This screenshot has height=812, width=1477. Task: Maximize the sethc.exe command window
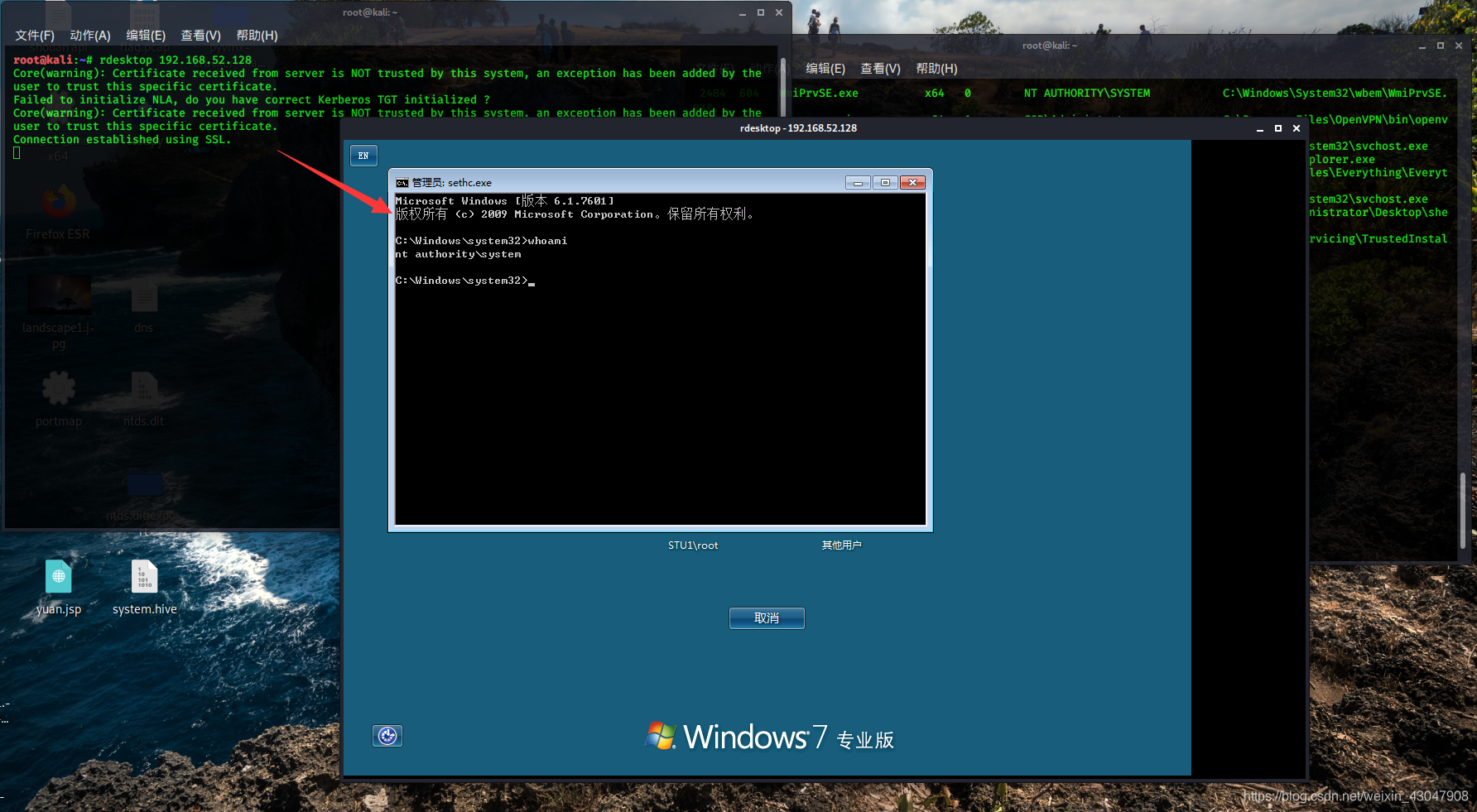pos(885,183)
